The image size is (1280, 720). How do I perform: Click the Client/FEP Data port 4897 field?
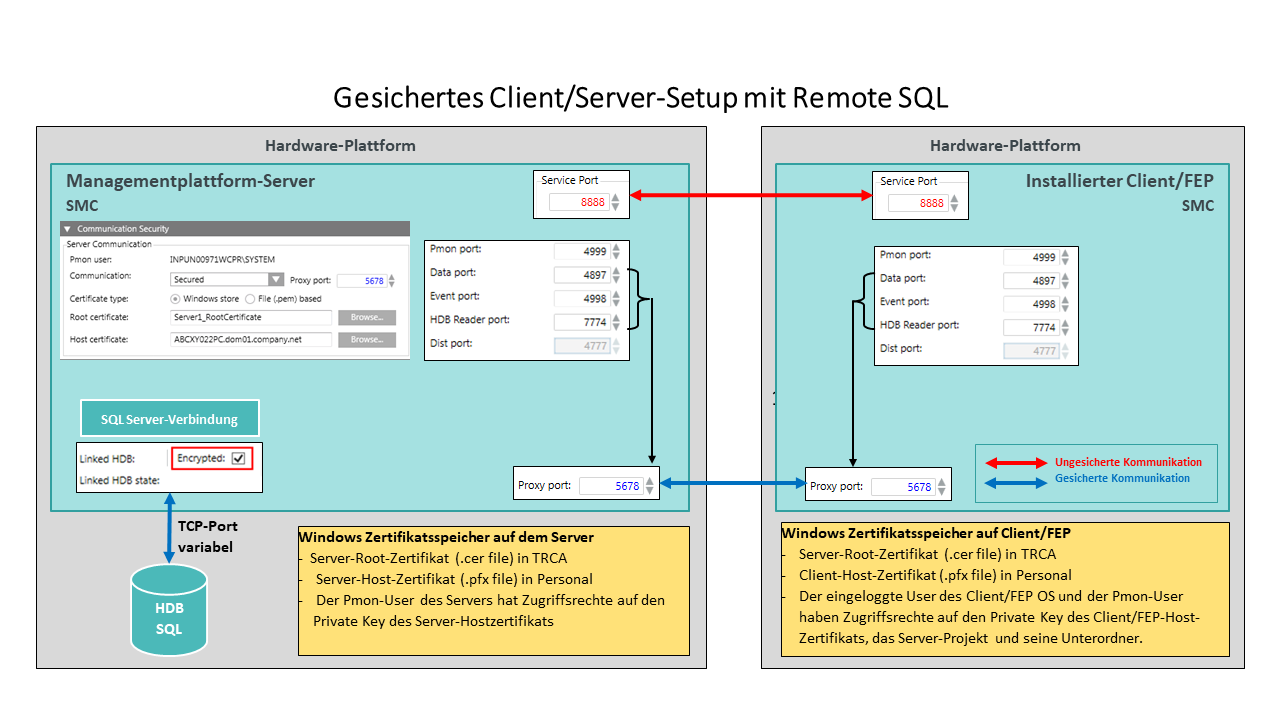tap(1030, 281)
